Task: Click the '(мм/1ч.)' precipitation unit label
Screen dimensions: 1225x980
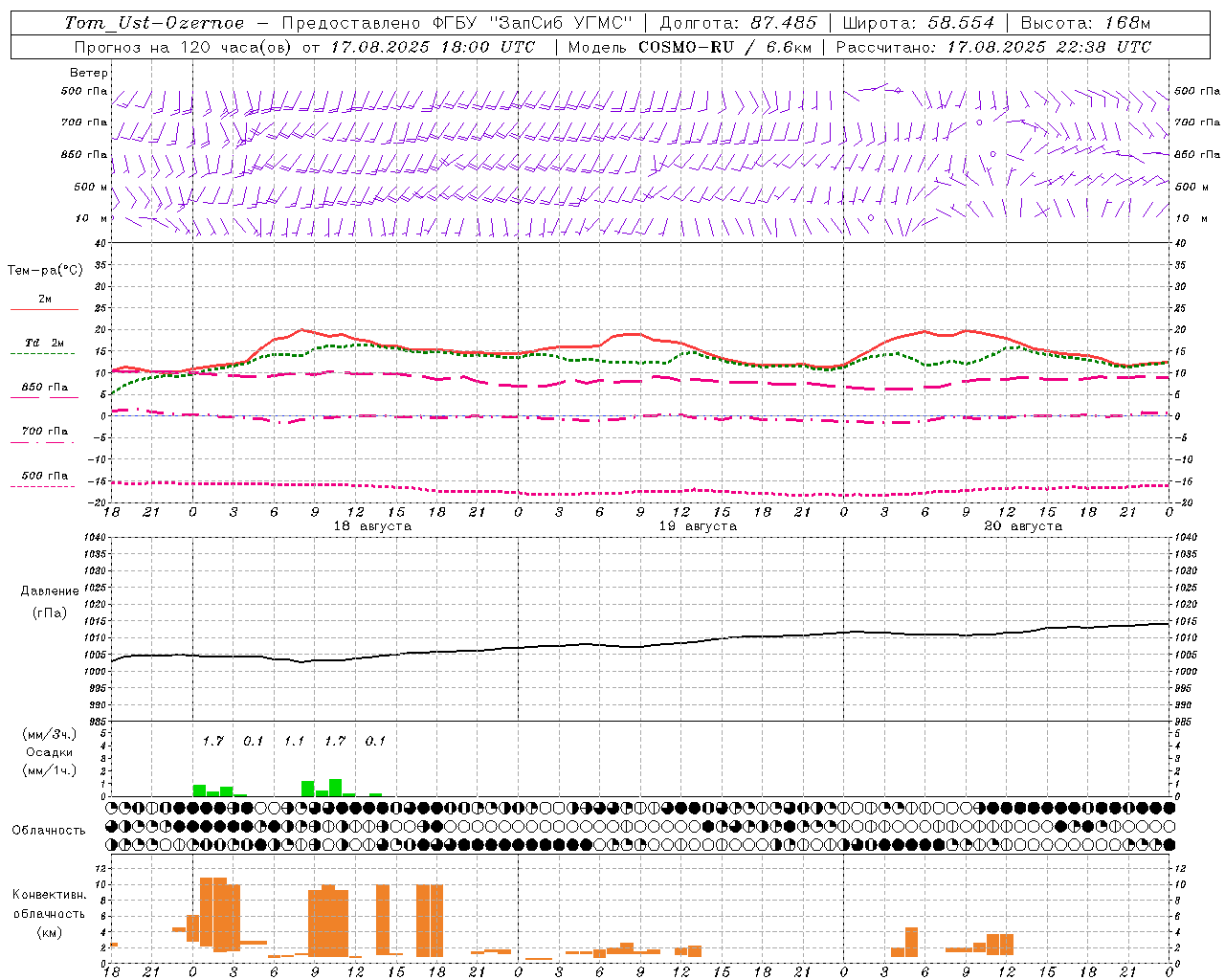Action: coord(50,770)
